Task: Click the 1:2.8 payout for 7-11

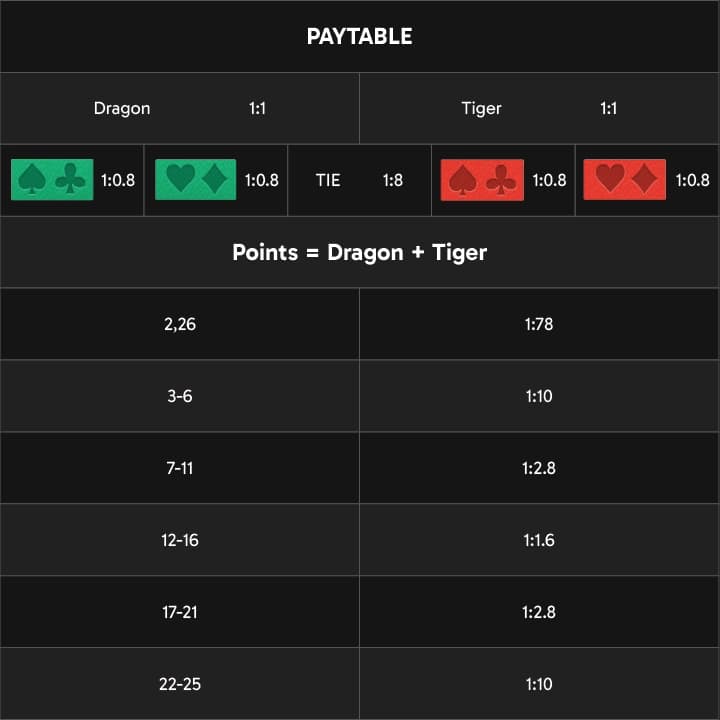Action: (x=539, y=468)
